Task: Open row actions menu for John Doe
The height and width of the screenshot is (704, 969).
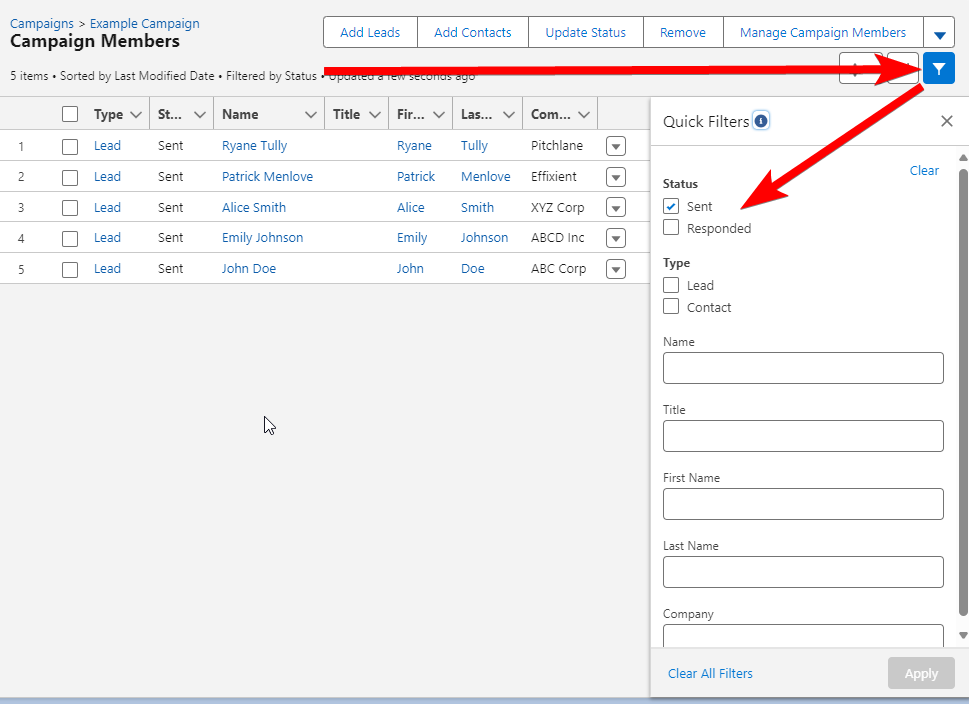Action: point(616,269)
